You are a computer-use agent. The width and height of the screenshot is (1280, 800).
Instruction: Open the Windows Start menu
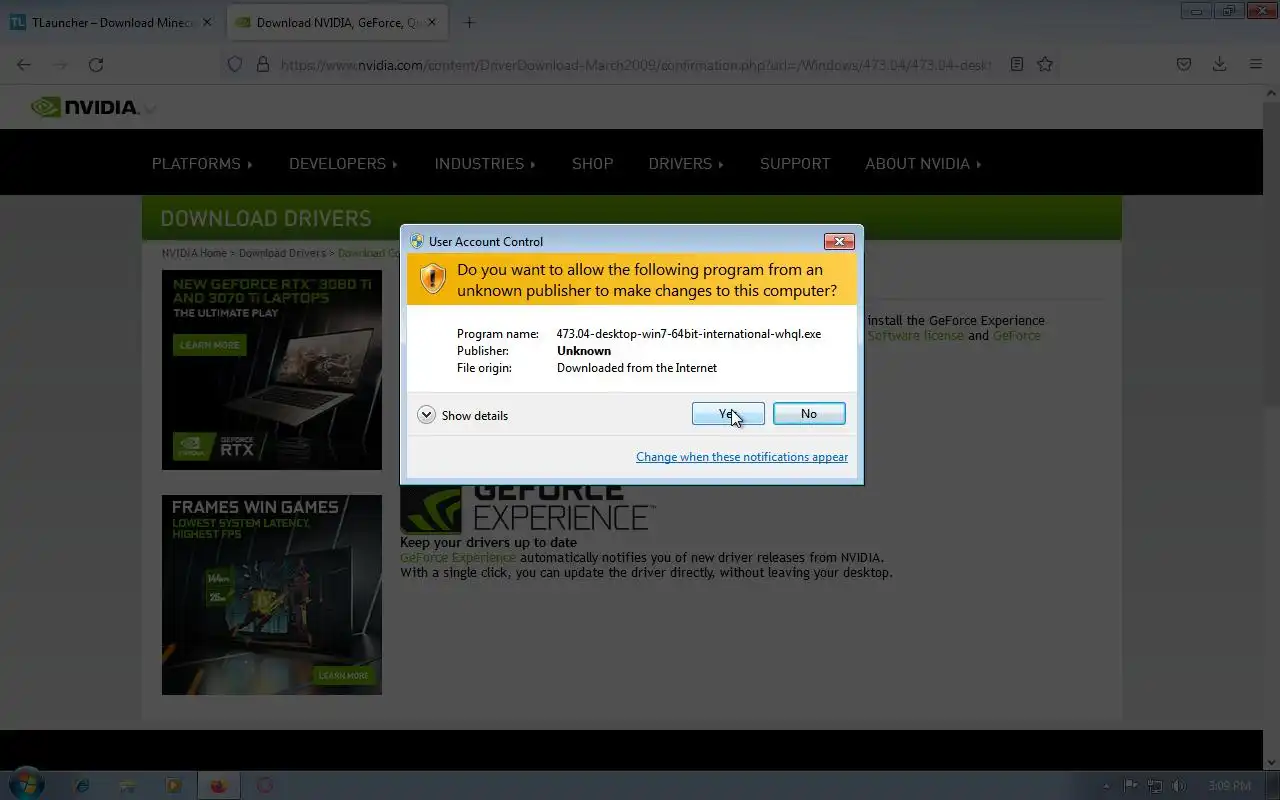(26, 785)
